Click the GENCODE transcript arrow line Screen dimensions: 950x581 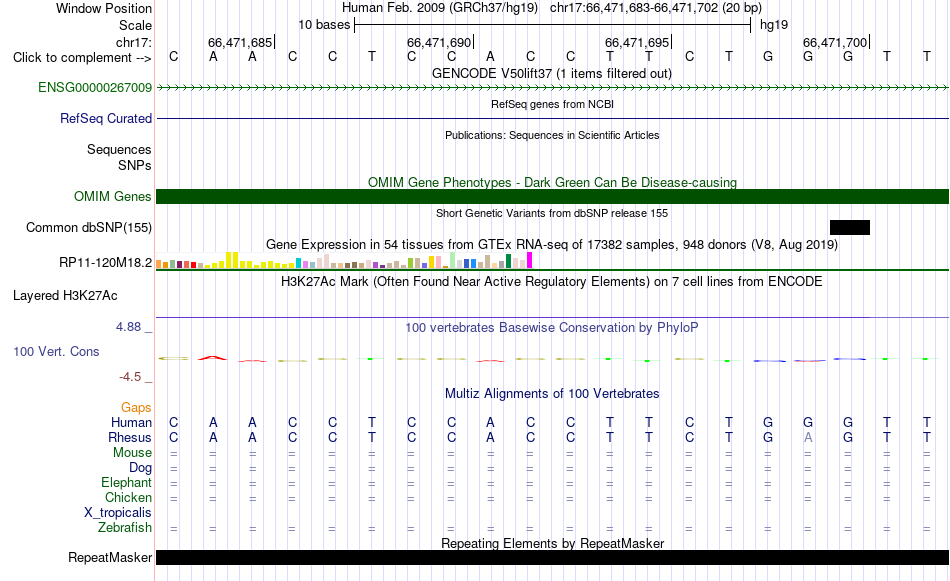click(x=553, y=88)
